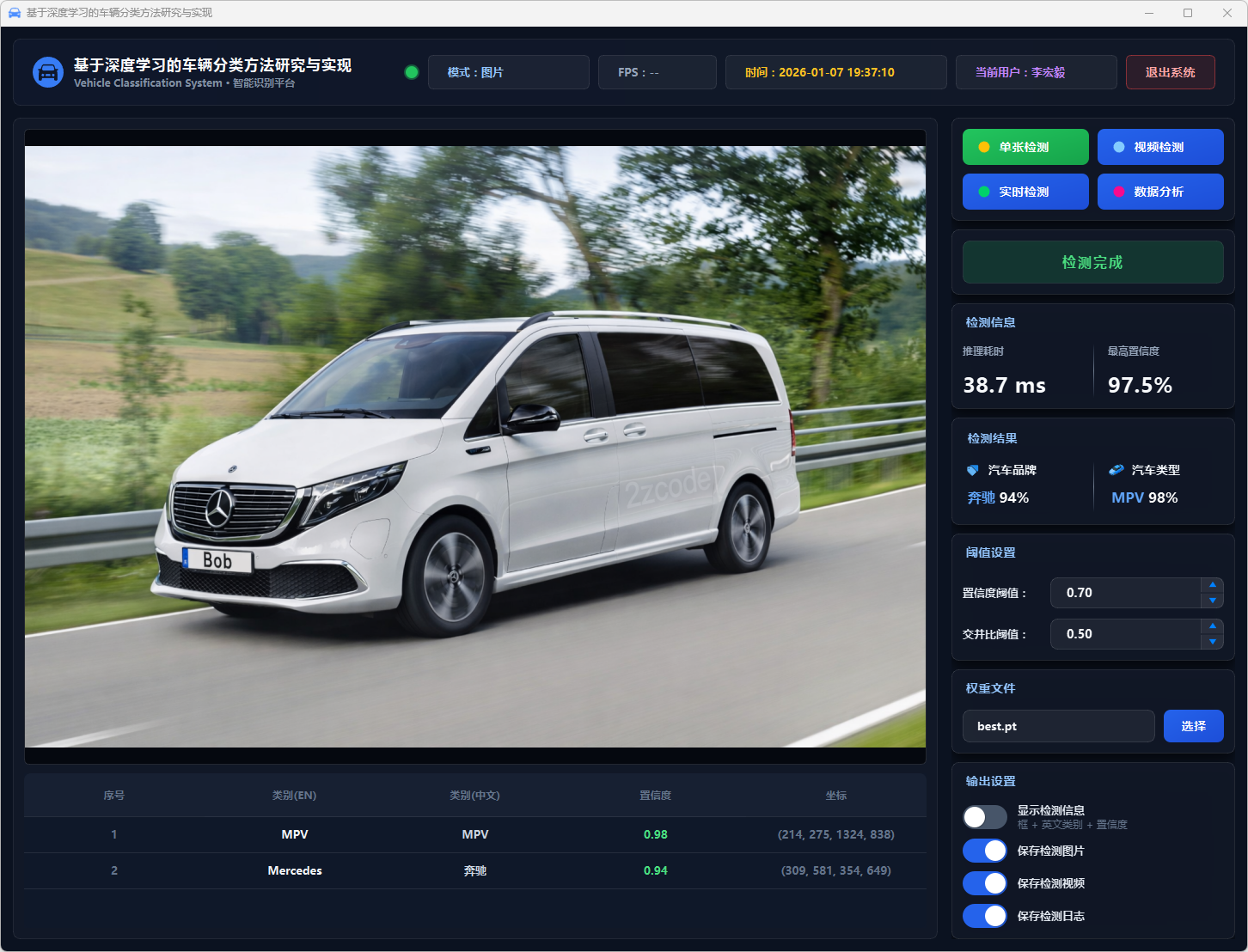Click the row number 1 cell
1248x952 pixels.
tap(114, 834)
